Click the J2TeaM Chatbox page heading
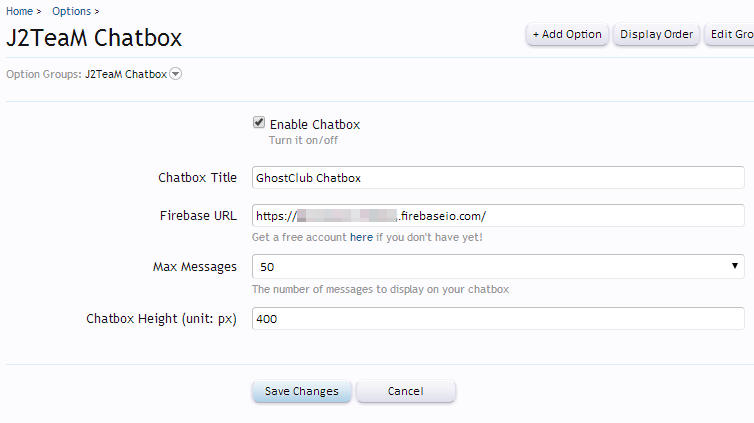The height and width of the screenshot is (423, 754). [x=94, y=39]
